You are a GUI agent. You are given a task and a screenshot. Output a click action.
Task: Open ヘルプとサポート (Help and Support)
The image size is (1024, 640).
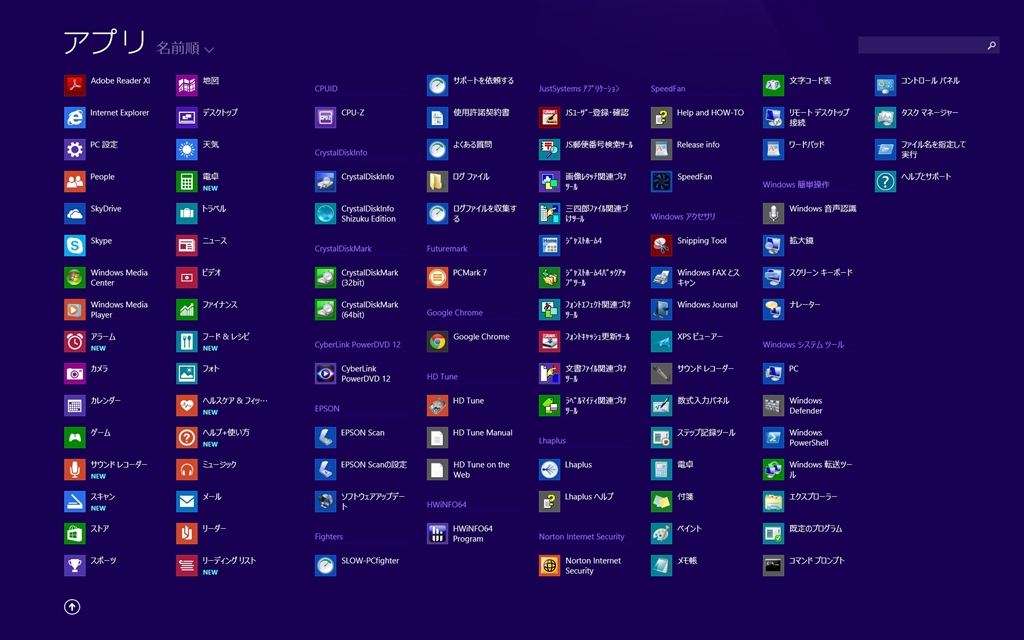tap(913, 182)
